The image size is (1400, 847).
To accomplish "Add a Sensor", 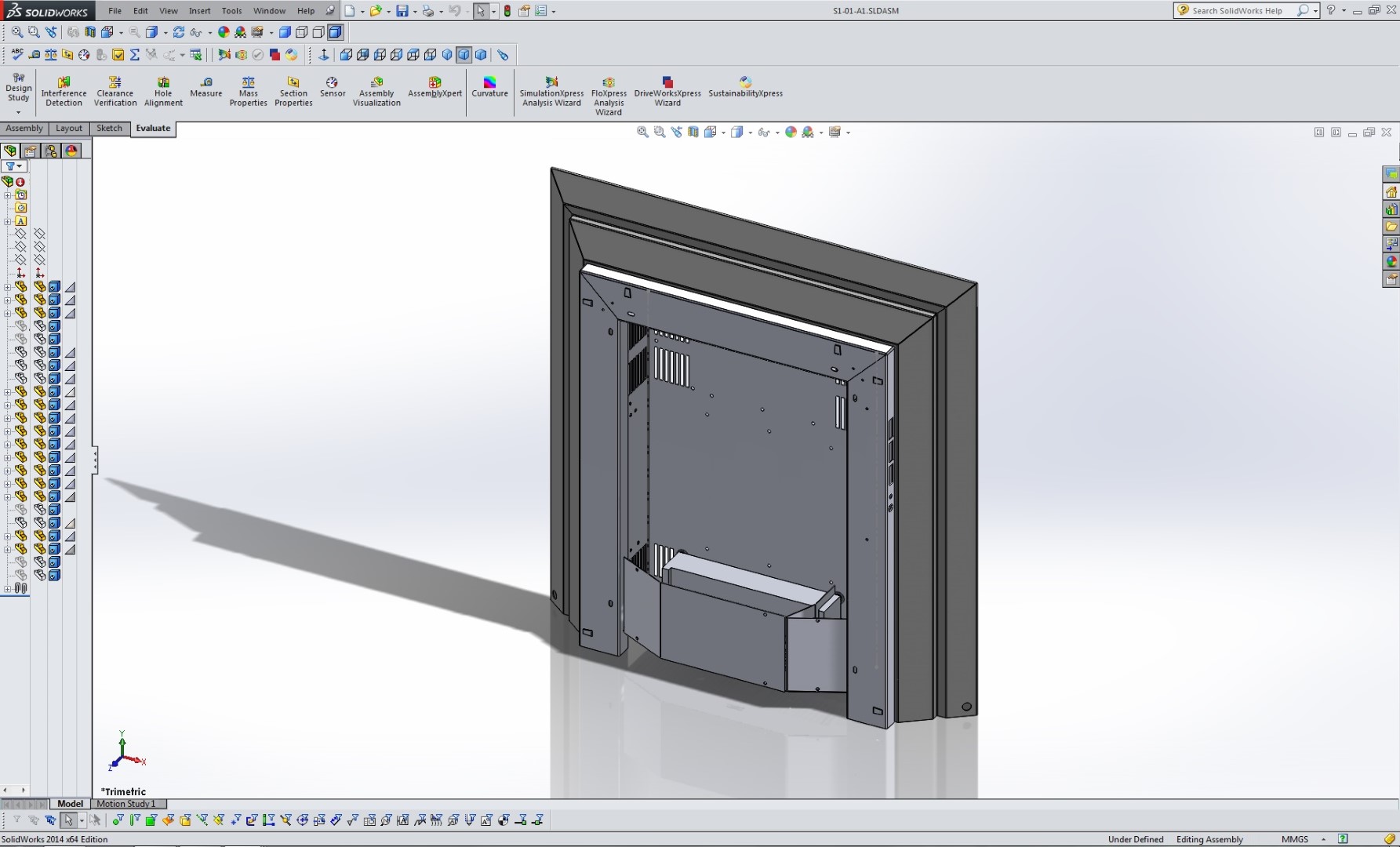I will click(333, 87).
